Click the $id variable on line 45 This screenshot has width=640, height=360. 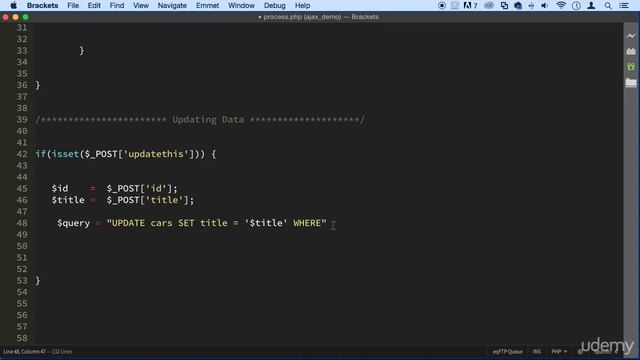[60, 189]
